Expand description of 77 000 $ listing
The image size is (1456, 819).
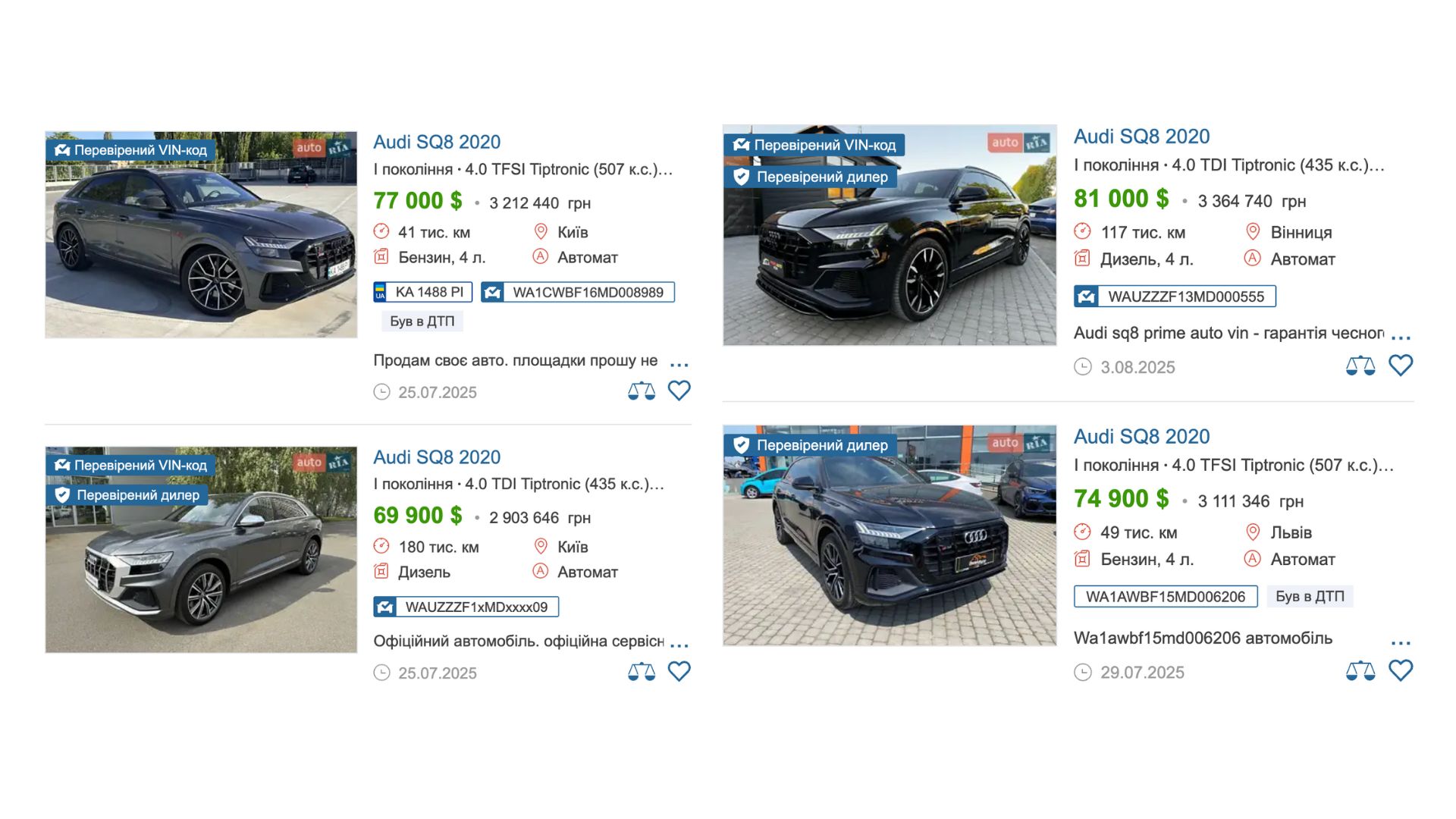[679, 366]
